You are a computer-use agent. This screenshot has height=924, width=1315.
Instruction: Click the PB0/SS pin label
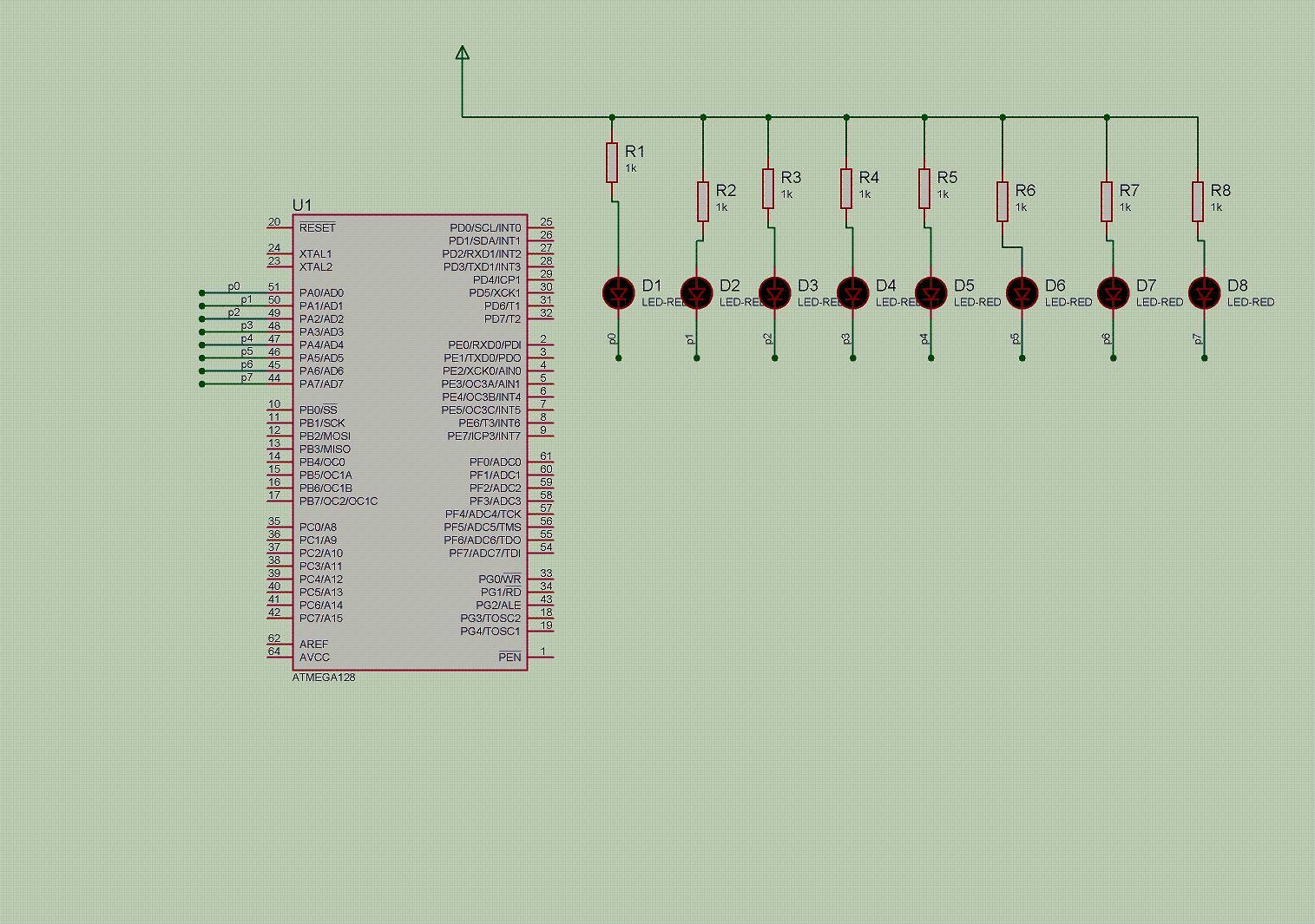[x=319, y=410]
